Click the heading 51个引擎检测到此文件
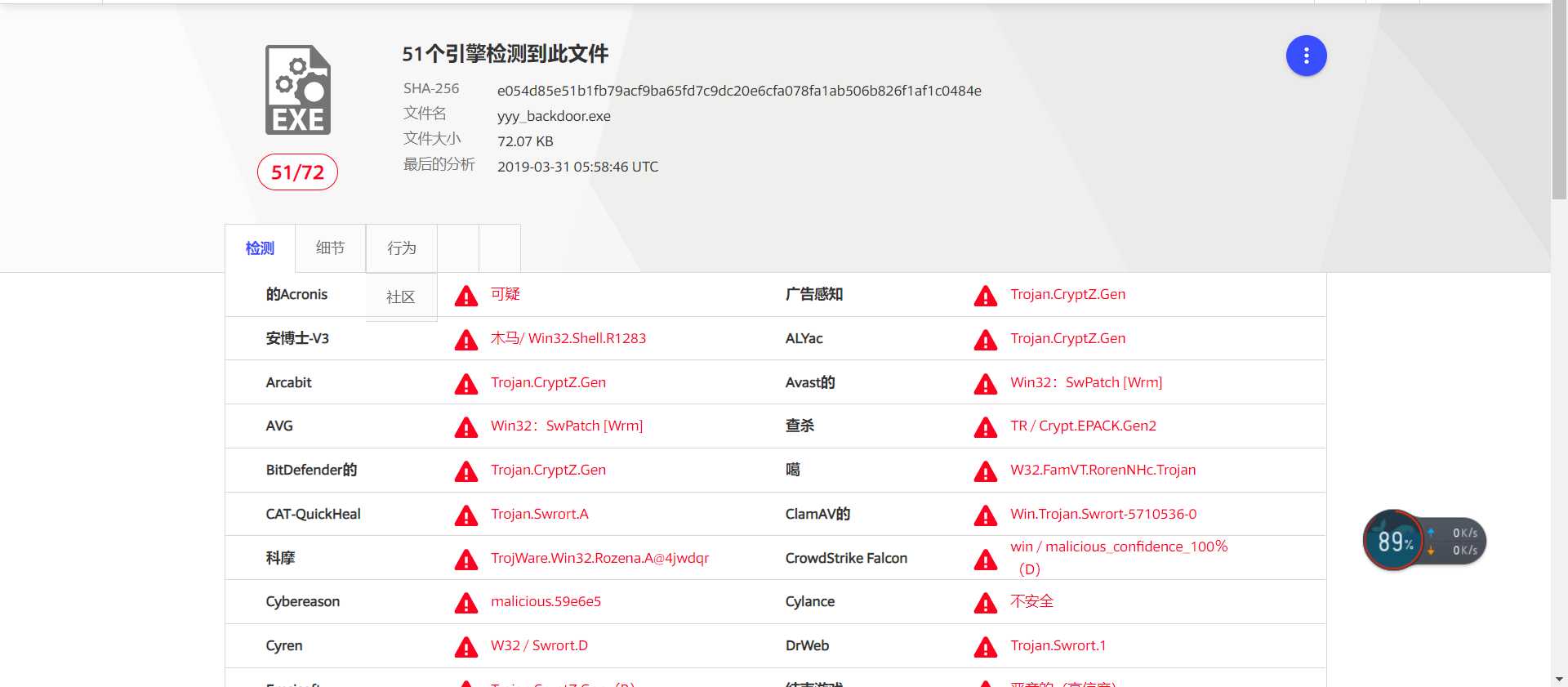 [505, 54]
